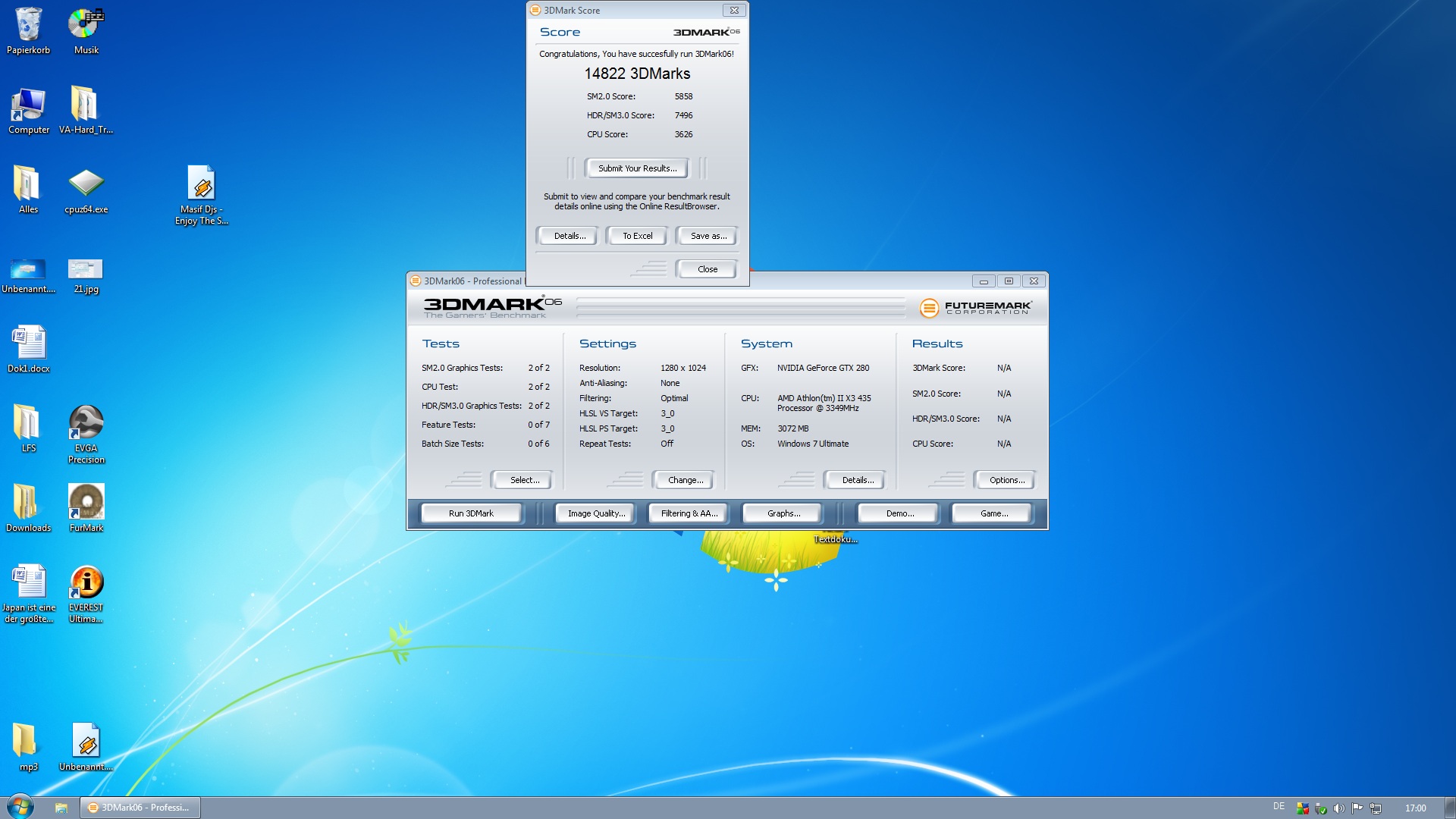Select the Masif Djs - Enjoy The S... file
The width and height of the screenshot is (1456, 819).
[201, 195]
